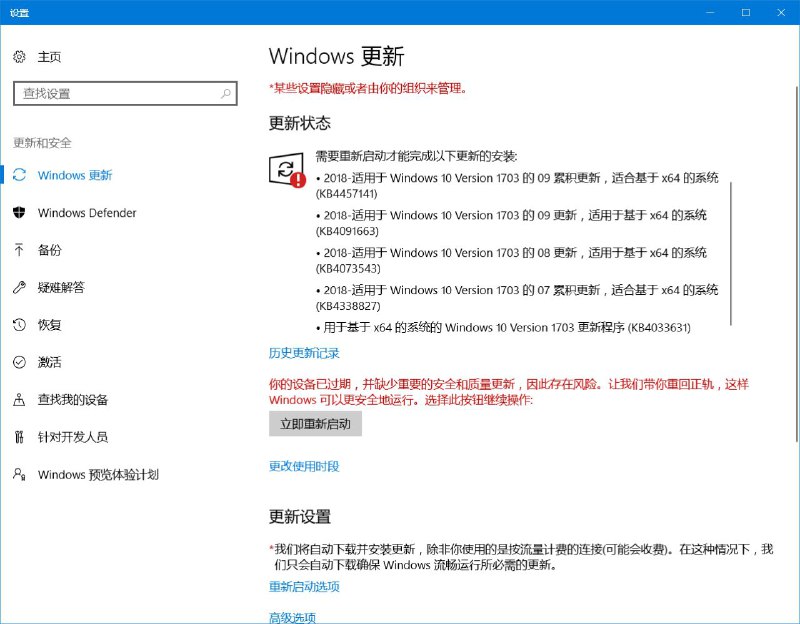Click the main page vertical scrollbar
The width and height of the screenshot is (800, 624).
pyautogui.click(x=796, y=265)
